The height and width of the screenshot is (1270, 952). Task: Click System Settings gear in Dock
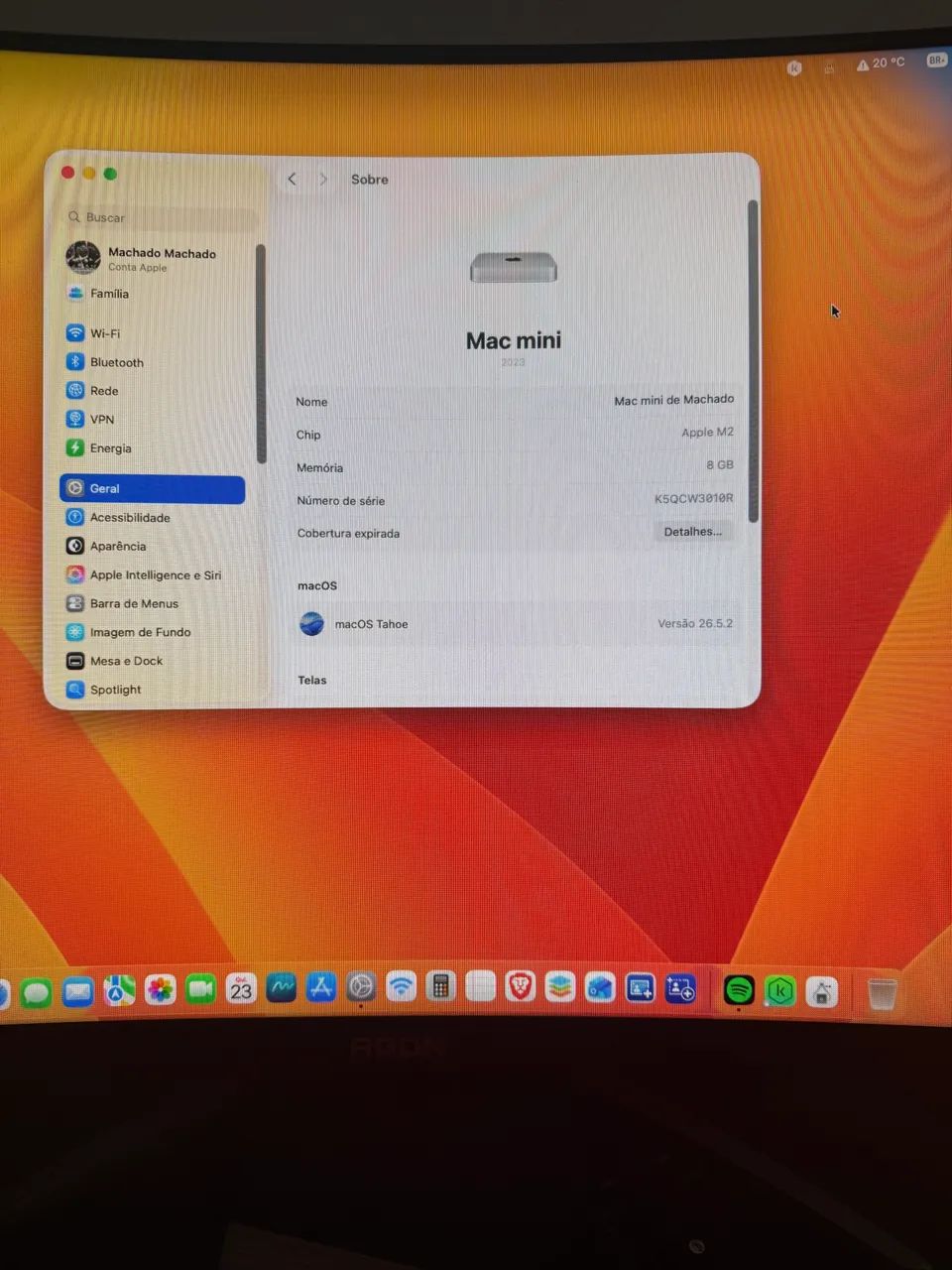(361, 987)
